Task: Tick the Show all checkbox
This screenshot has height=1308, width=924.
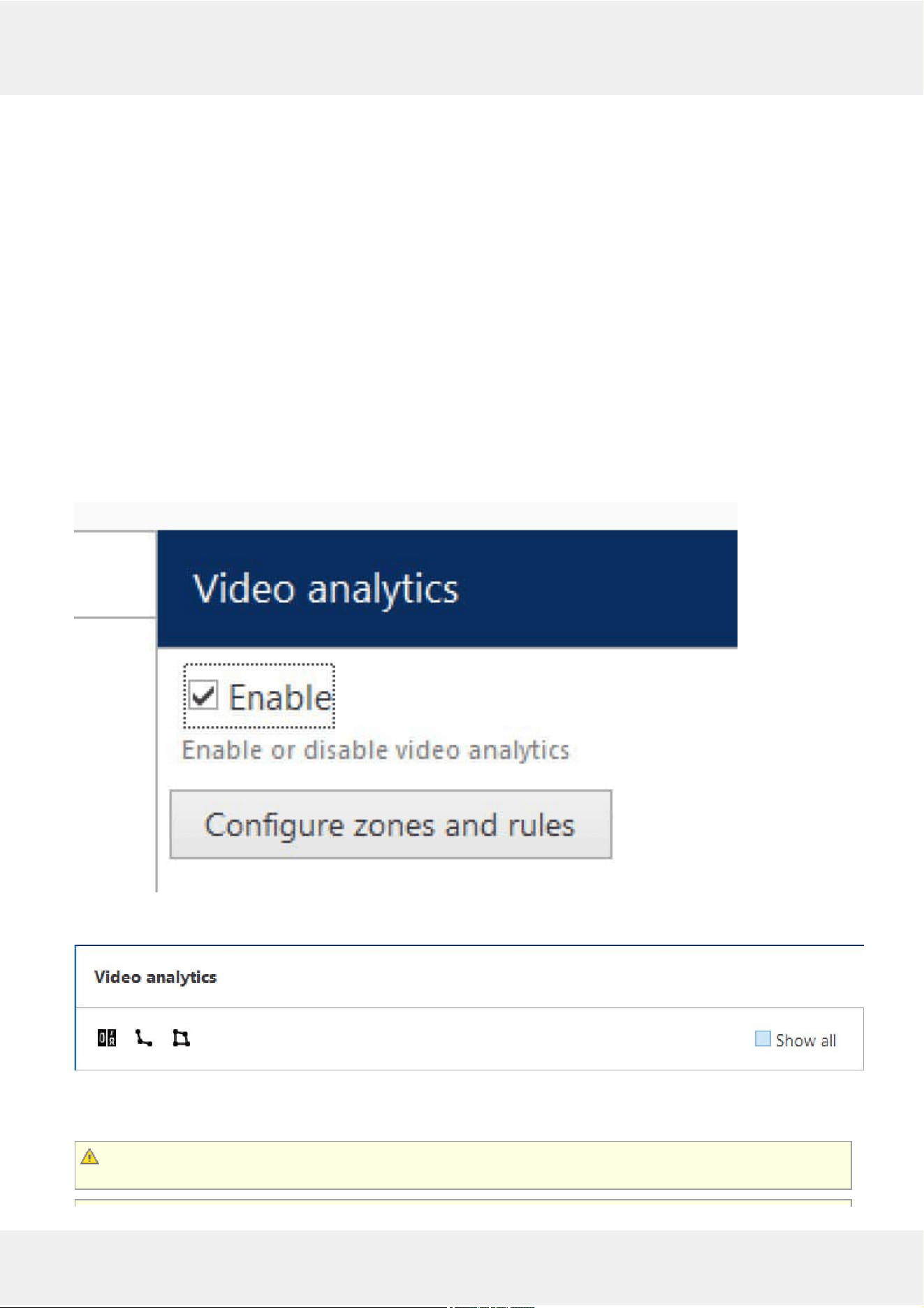Action: [763, 1038]
